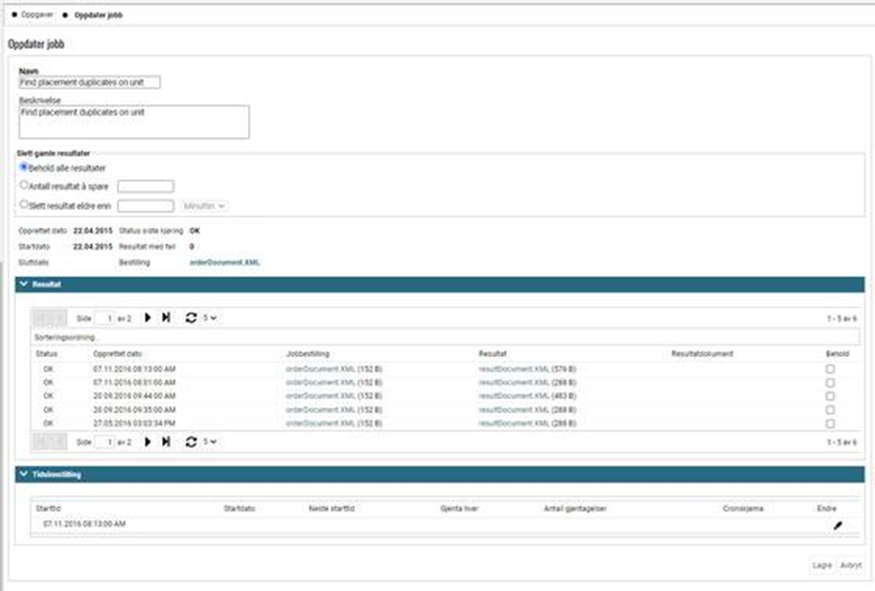Screen dimensions: 875x591
Task: Select 'Antall resultat å spare' radio option
Action: click(x=24, y=185)
